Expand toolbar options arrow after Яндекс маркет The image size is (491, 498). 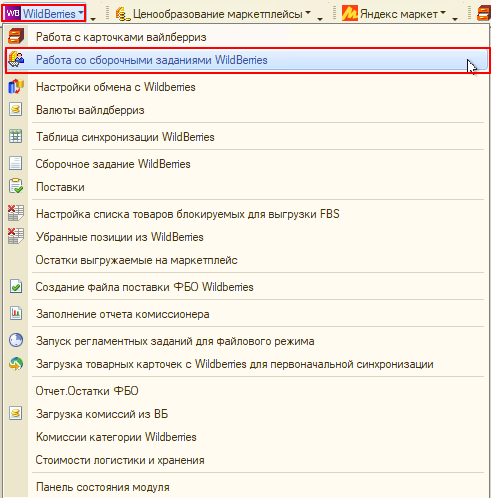[x=455, y=19]
